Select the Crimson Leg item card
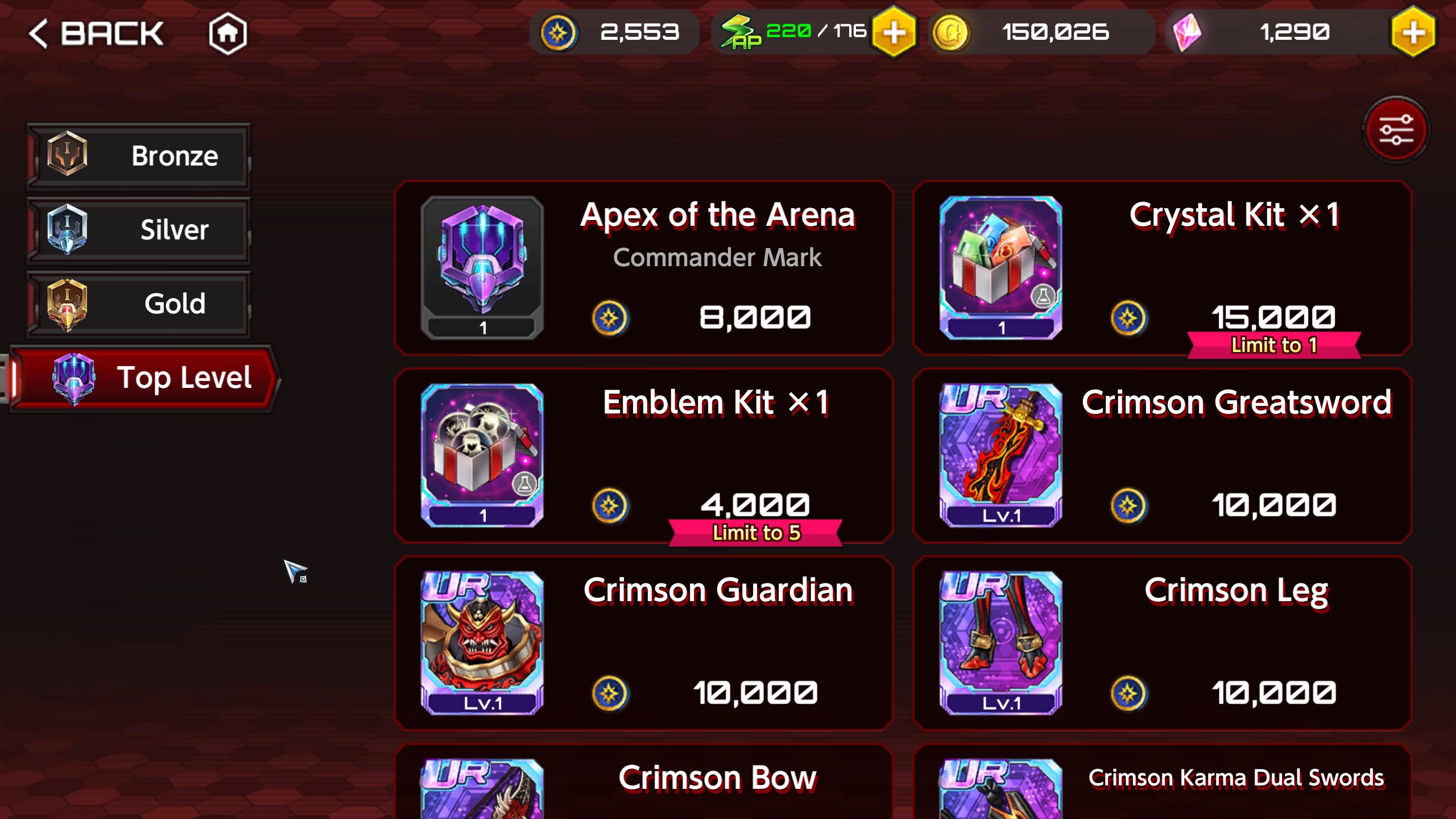This screenshot has width=1456, height=819. click(x=1163, y=643)
